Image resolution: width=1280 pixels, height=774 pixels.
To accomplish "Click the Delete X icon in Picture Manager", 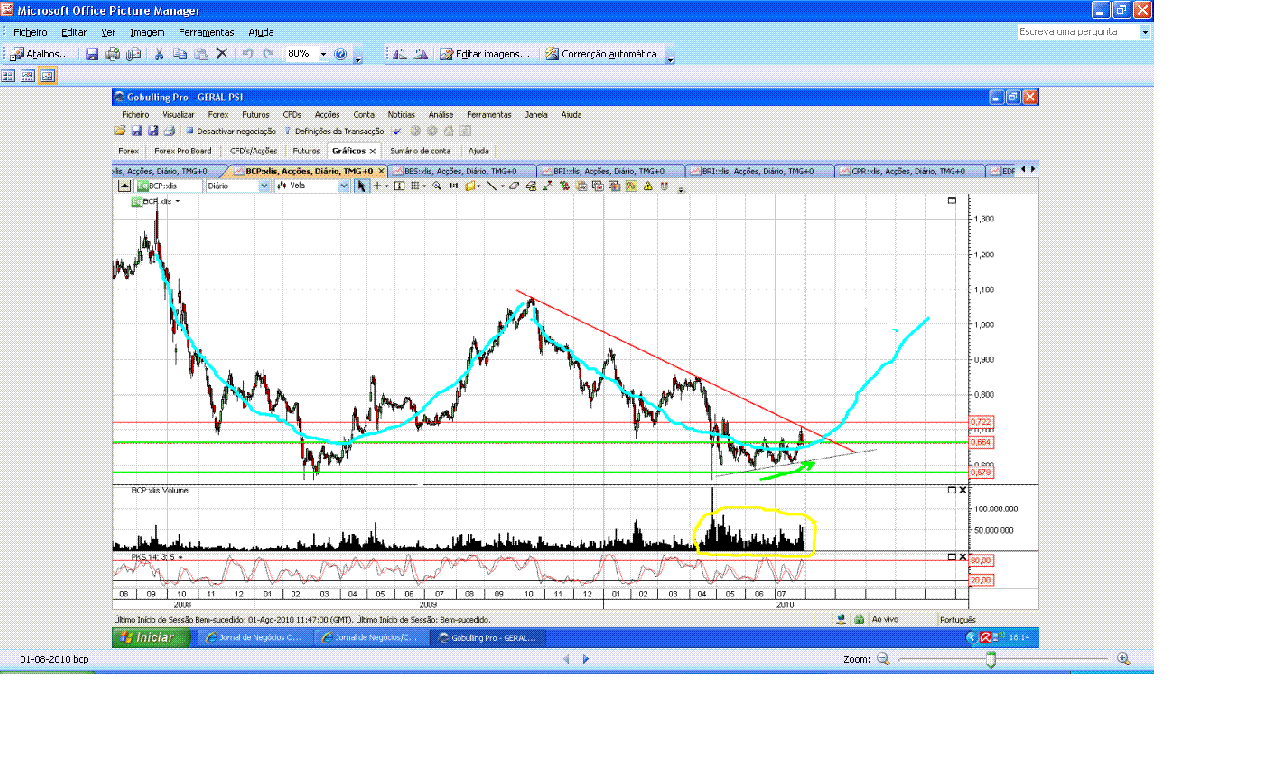I will click(222, 54).
